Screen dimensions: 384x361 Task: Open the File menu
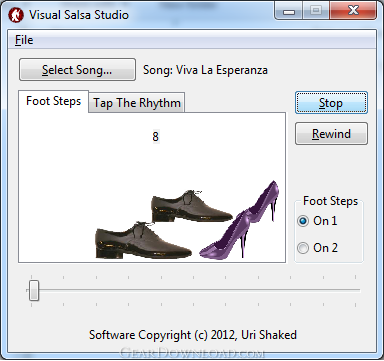24,40
